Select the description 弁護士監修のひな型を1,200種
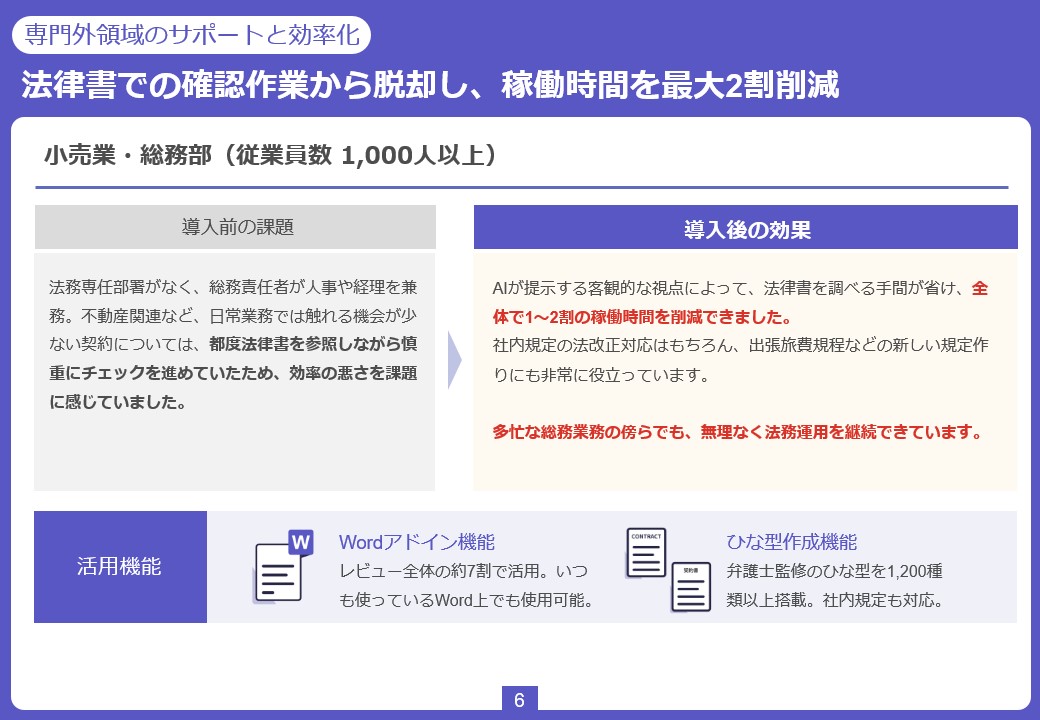The image size is (1040, 720). tap(834, 572)
